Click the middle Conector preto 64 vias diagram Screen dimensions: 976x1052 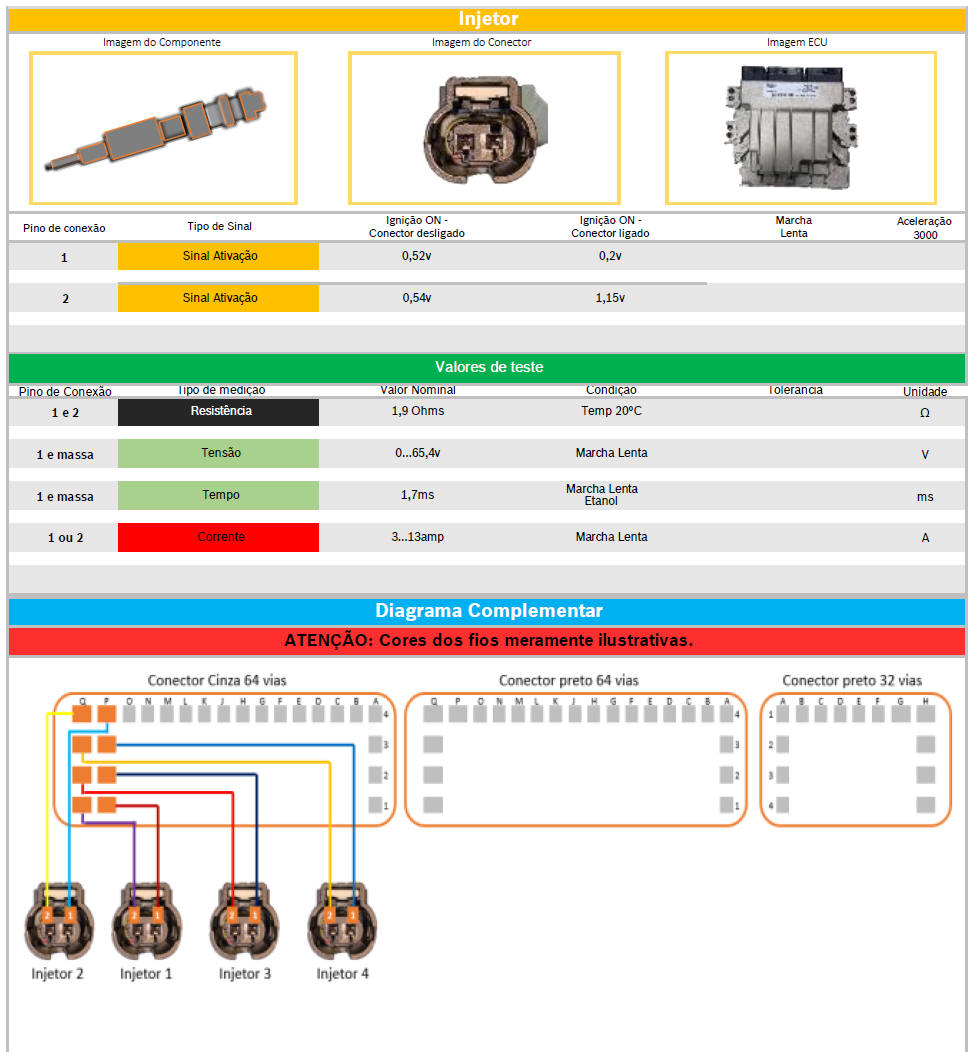575,760
